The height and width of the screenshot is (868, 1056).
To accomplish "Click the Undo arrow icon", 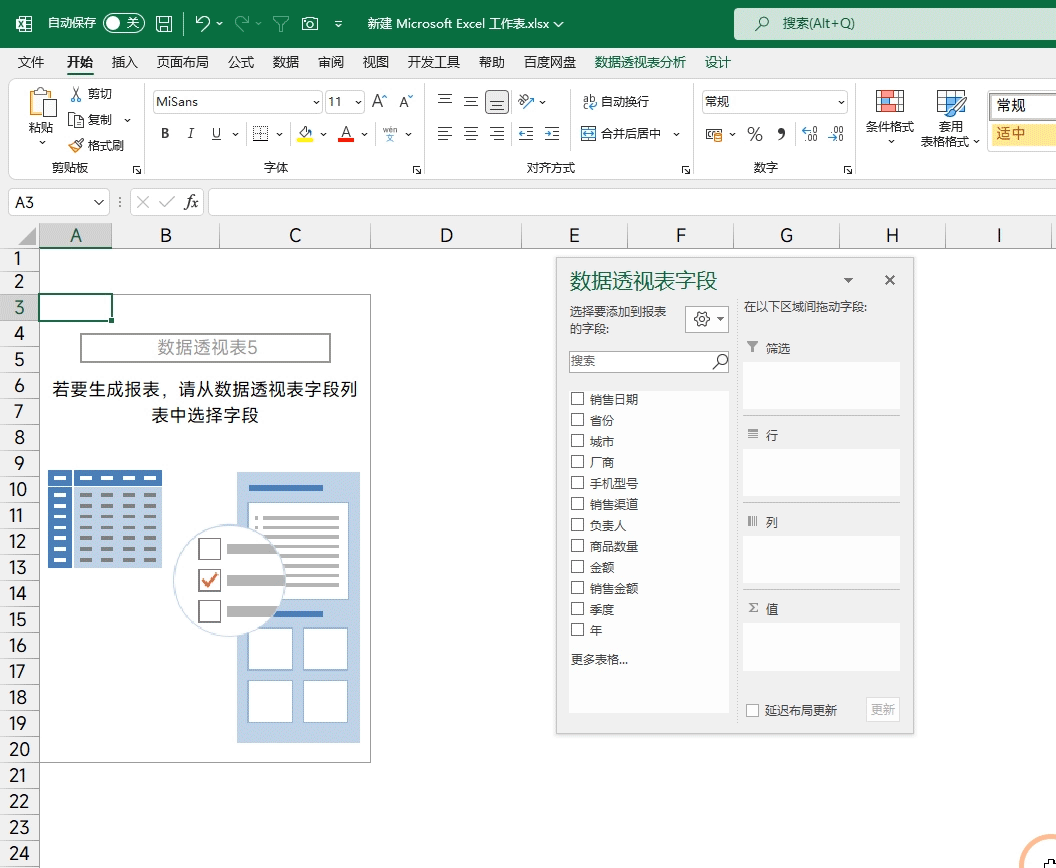I will point(203,23).
